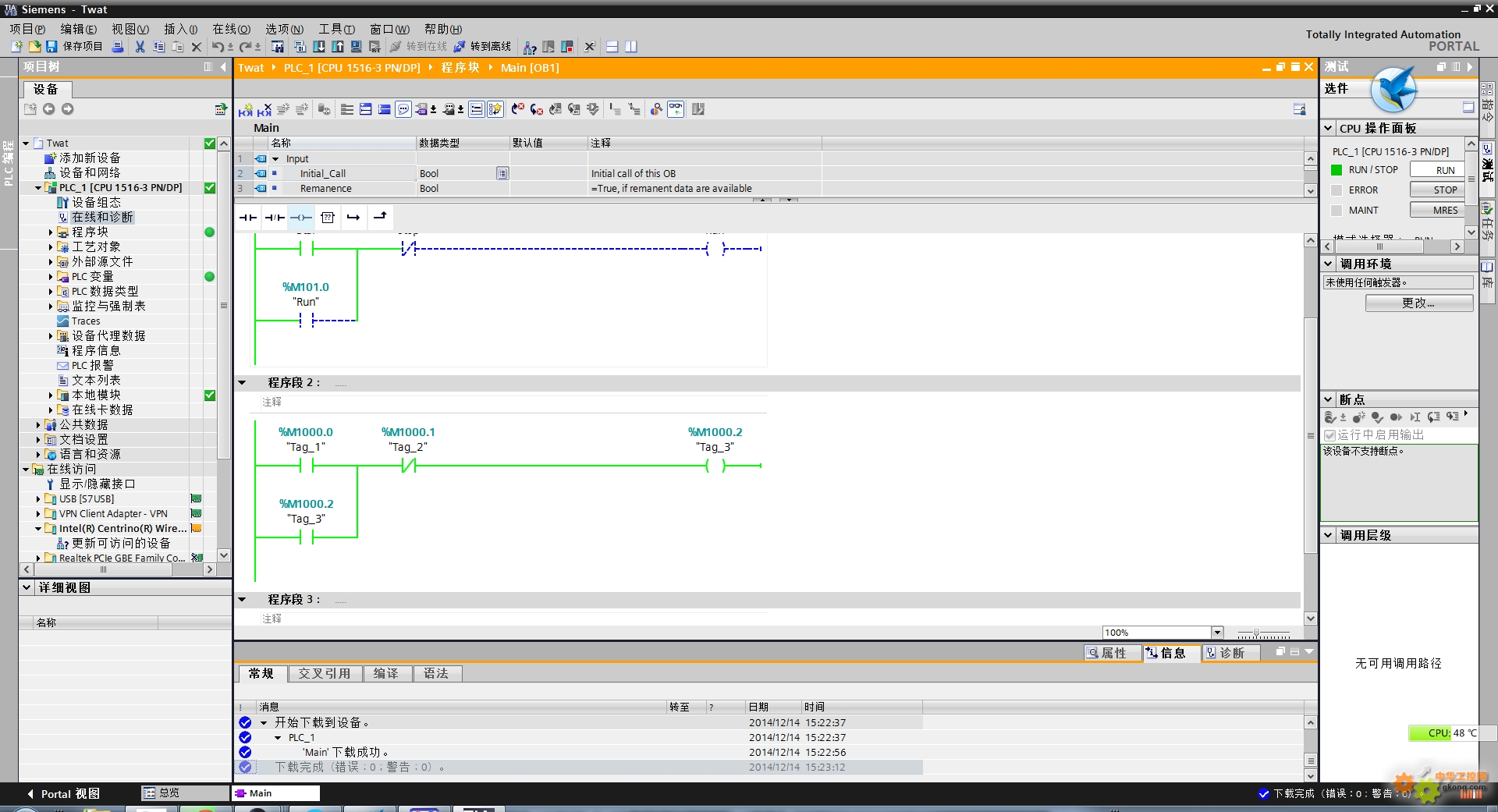1498x812 pixels.
Task: Click the split editor vertically icon
Action: 631,47
